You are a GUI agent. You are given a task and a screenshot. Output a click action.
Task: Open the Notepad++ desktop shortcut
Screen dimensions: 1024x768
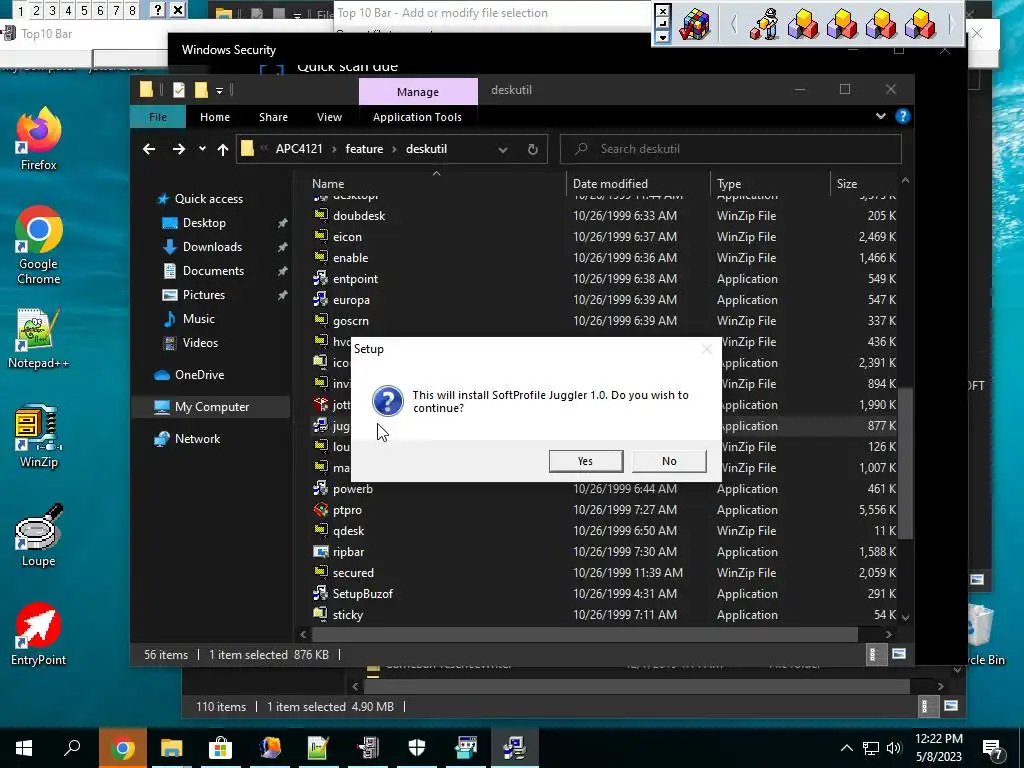tap(38, 338)
